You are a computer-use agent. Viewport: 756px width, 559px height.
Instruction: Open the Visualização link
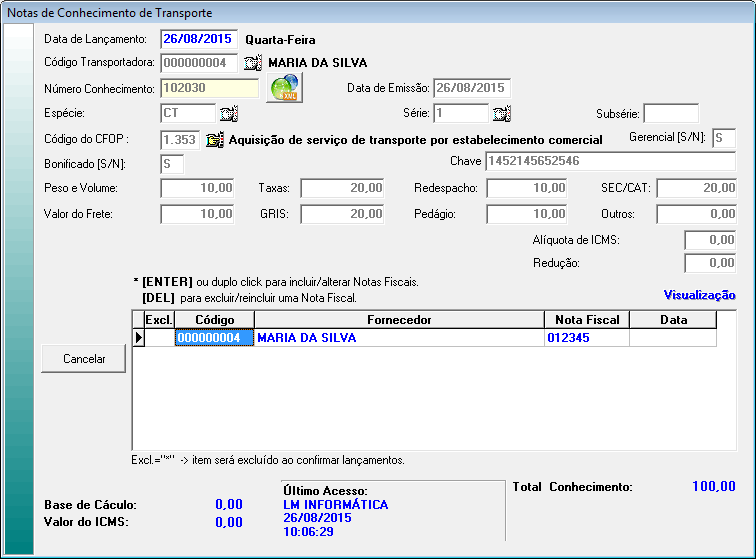(x=699, y=295)
